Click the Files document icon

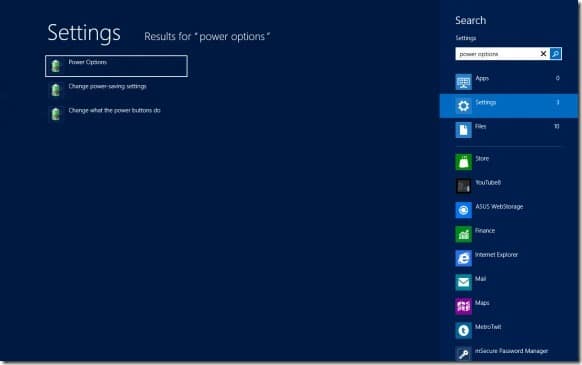[x=464, y=130]
